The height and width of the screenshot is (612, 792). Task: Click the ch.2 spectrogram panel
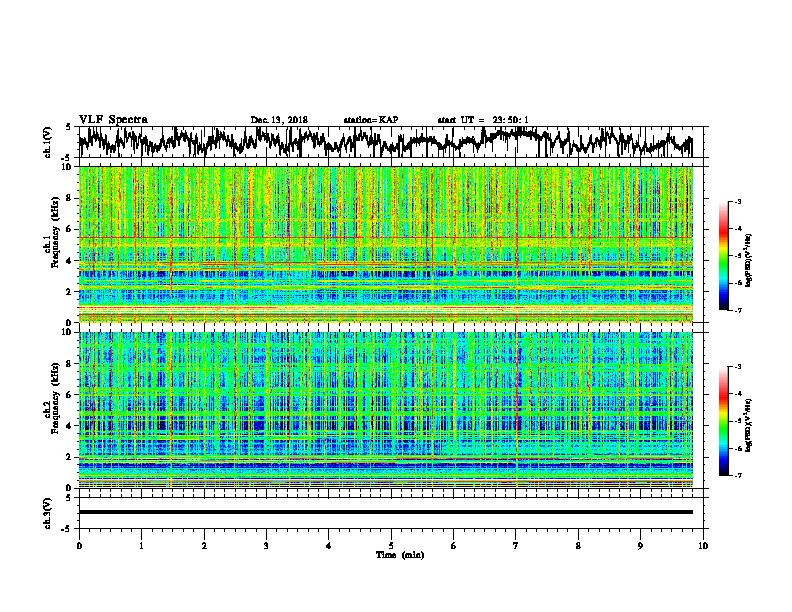[385, 410]
